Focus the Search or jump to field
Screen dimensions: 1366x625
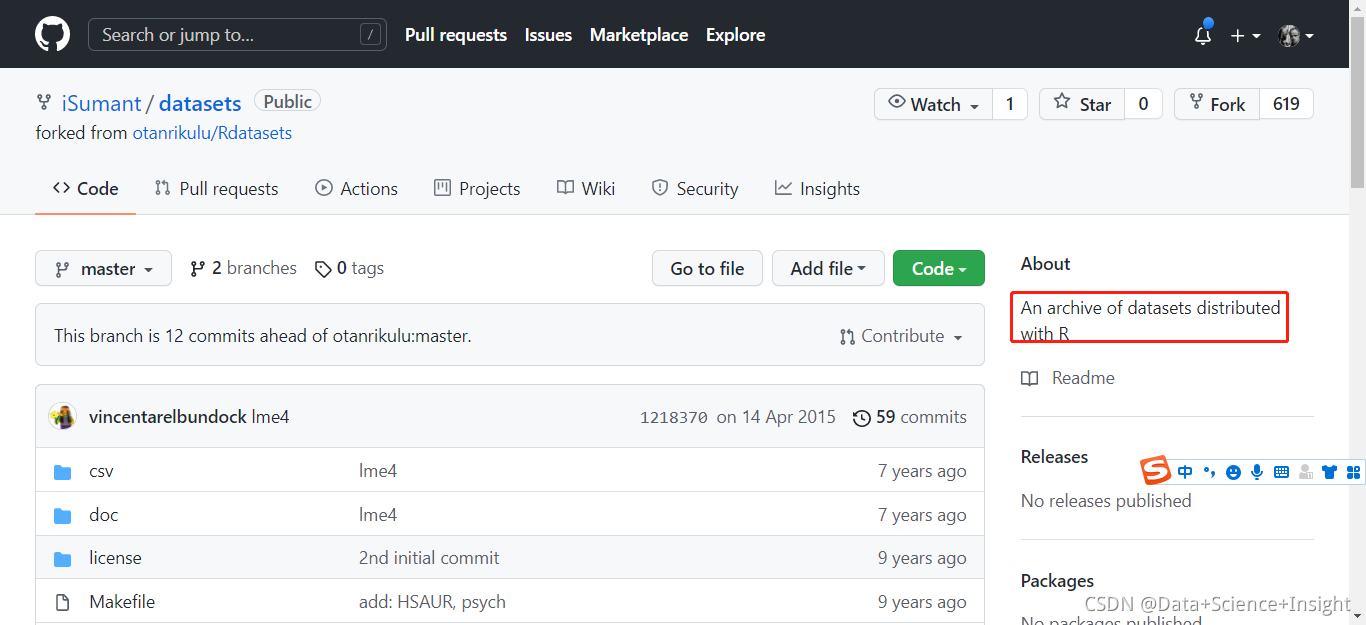pyautogui.click(x=237, y=35)
